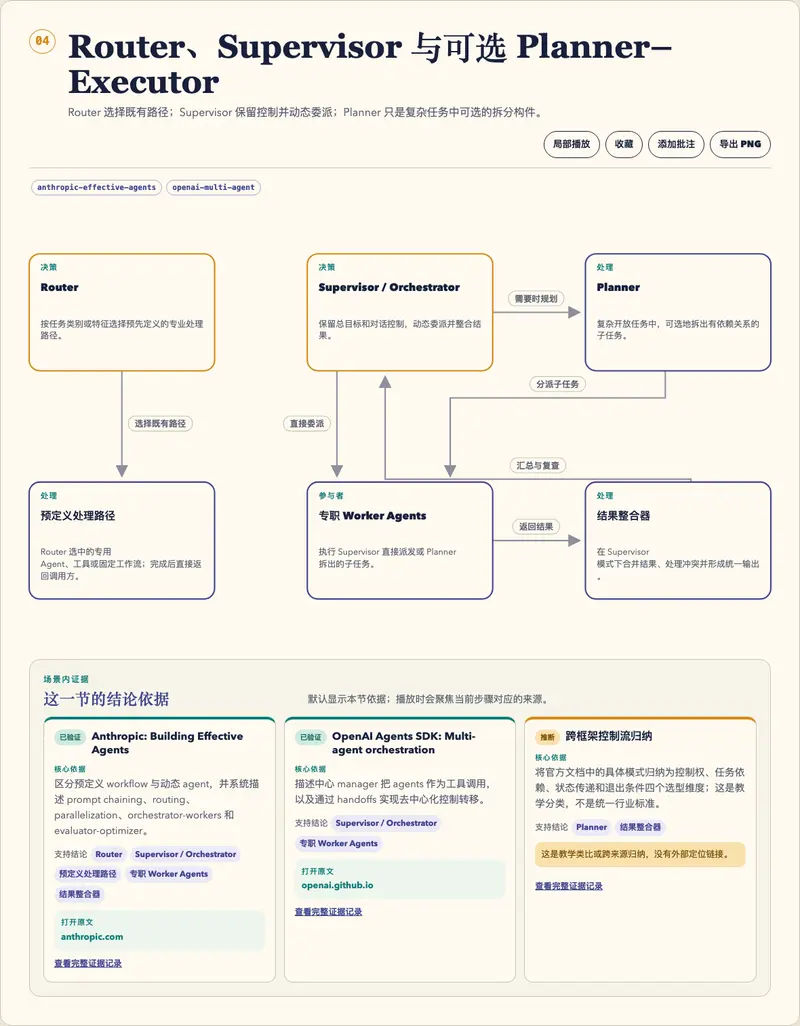Open 查看完整证据记录 in the OpenAI card
Viewport: 800px width, 1026px height.
click(328, 911)
